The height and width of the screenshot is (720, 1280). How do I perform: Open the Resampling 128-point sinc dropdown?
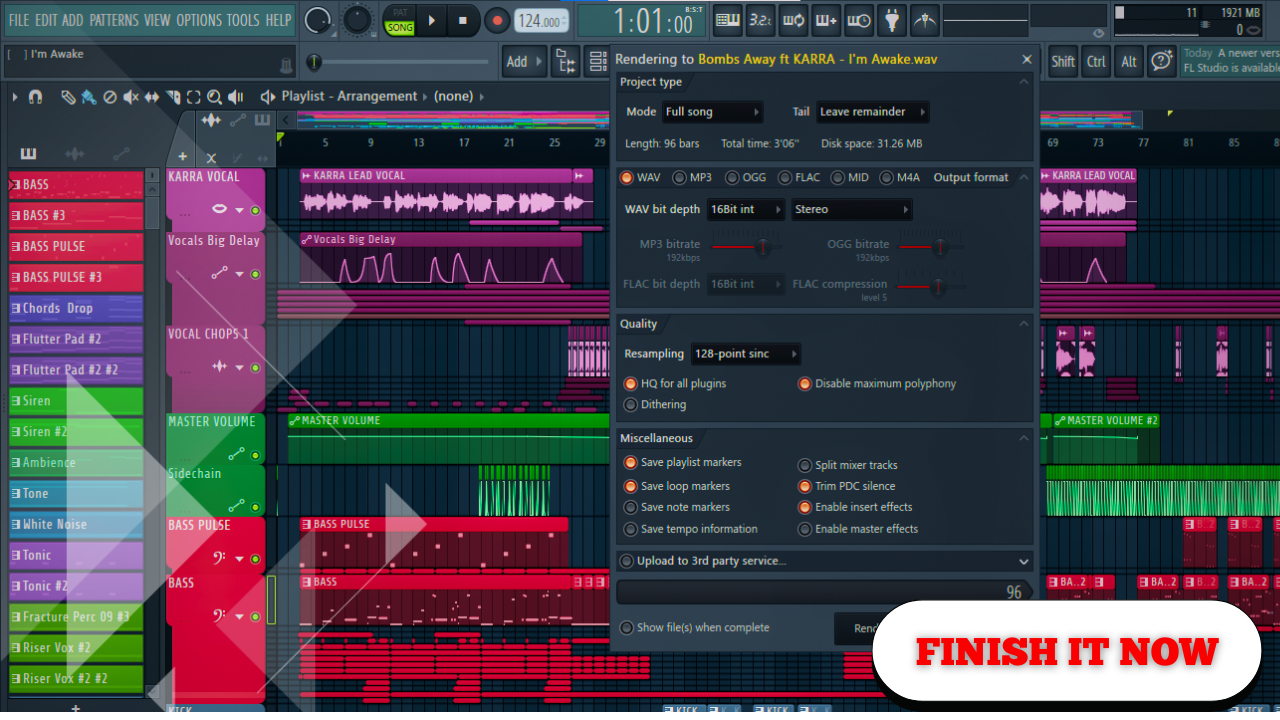[x=746, y=354]
